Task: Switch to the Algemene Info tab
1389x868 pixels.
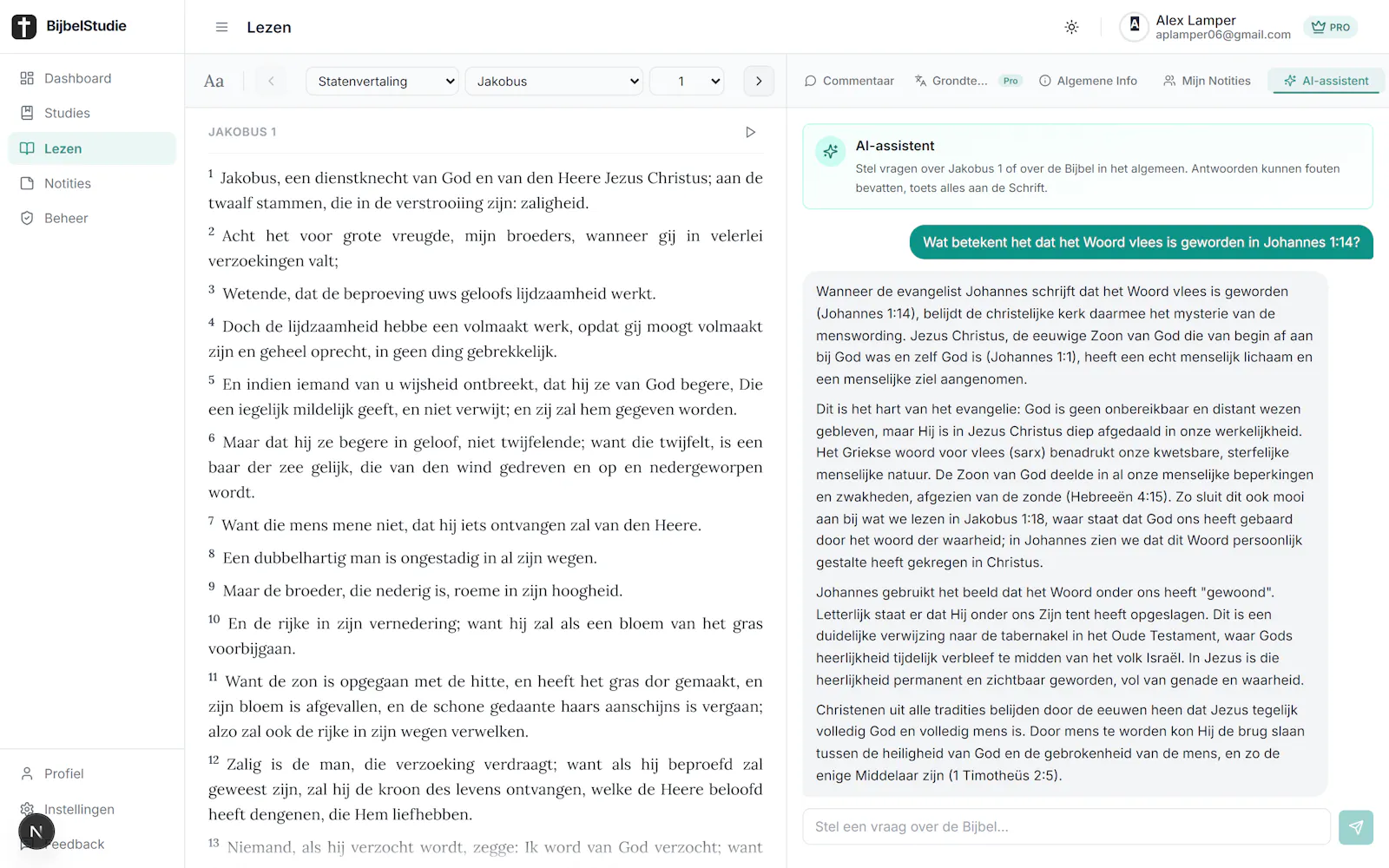Action: tap(1088, 81)
